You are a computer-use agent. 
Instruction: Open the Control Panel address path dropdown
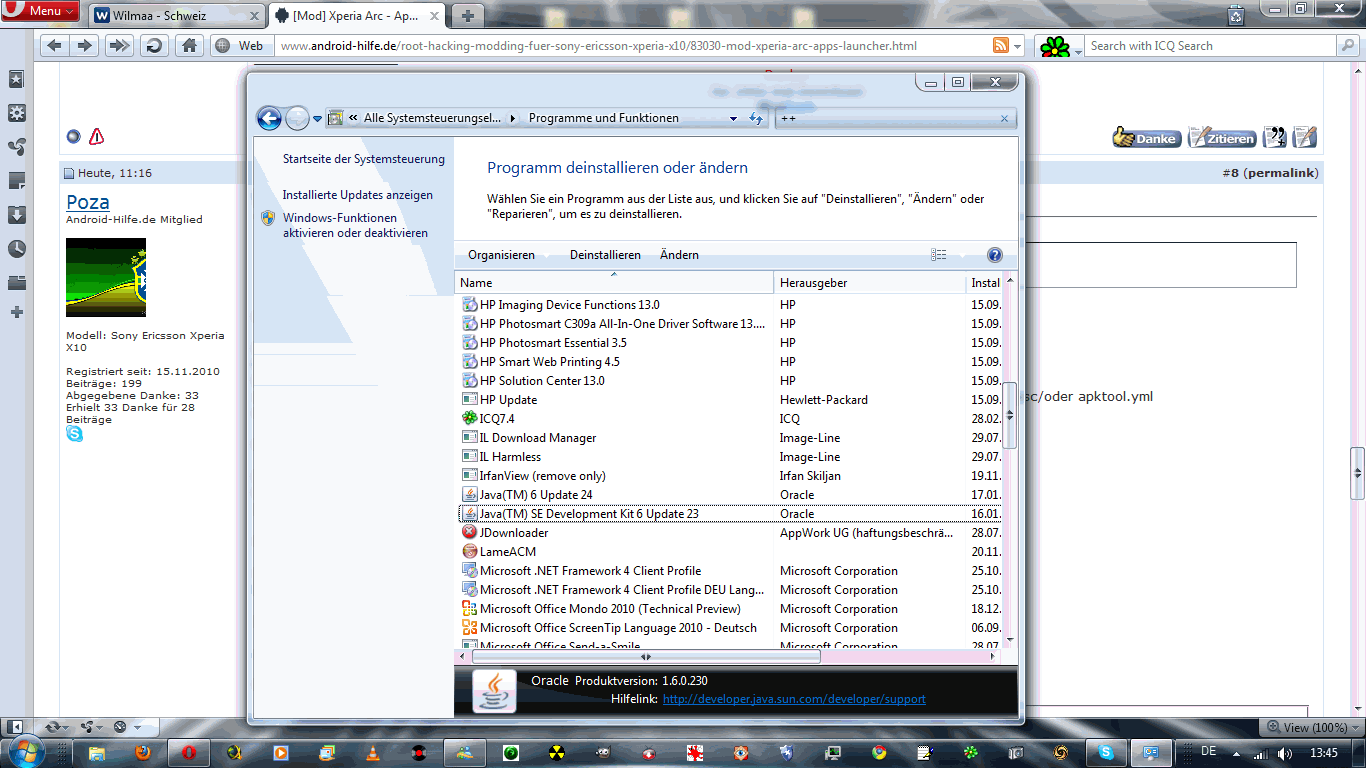coord(734,118)
